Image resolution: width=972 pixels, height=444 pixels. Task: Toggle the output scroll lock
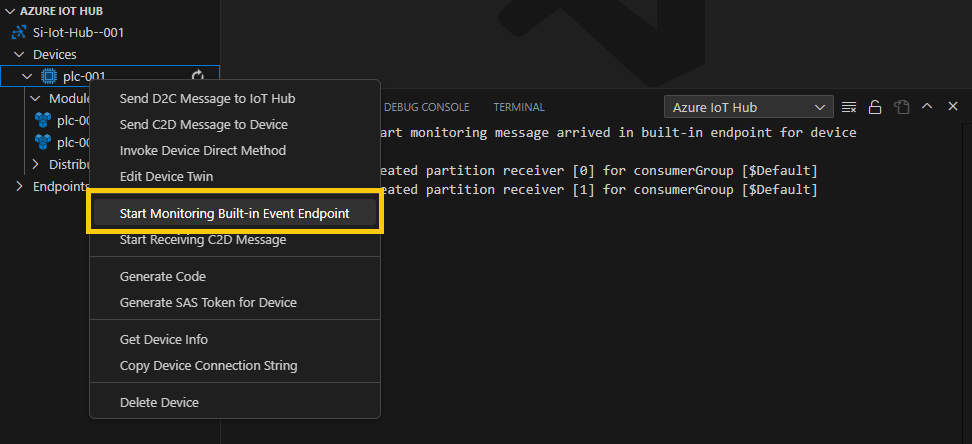click(875, 107)
